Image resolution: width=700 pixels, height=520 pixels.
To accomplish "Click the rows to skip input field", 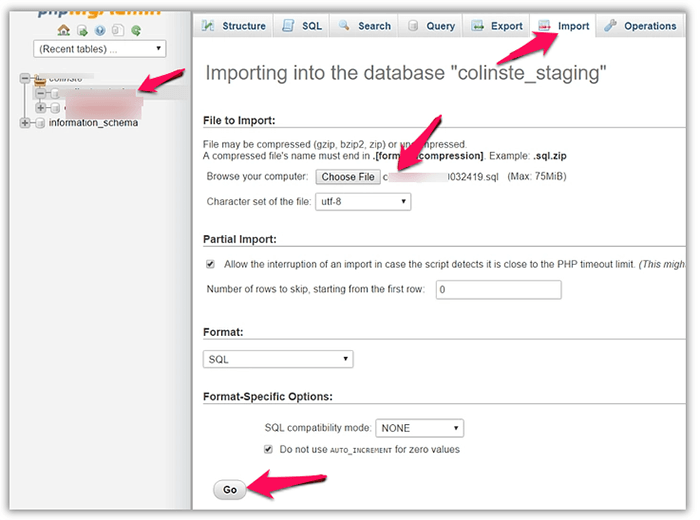I will point(498,290).
